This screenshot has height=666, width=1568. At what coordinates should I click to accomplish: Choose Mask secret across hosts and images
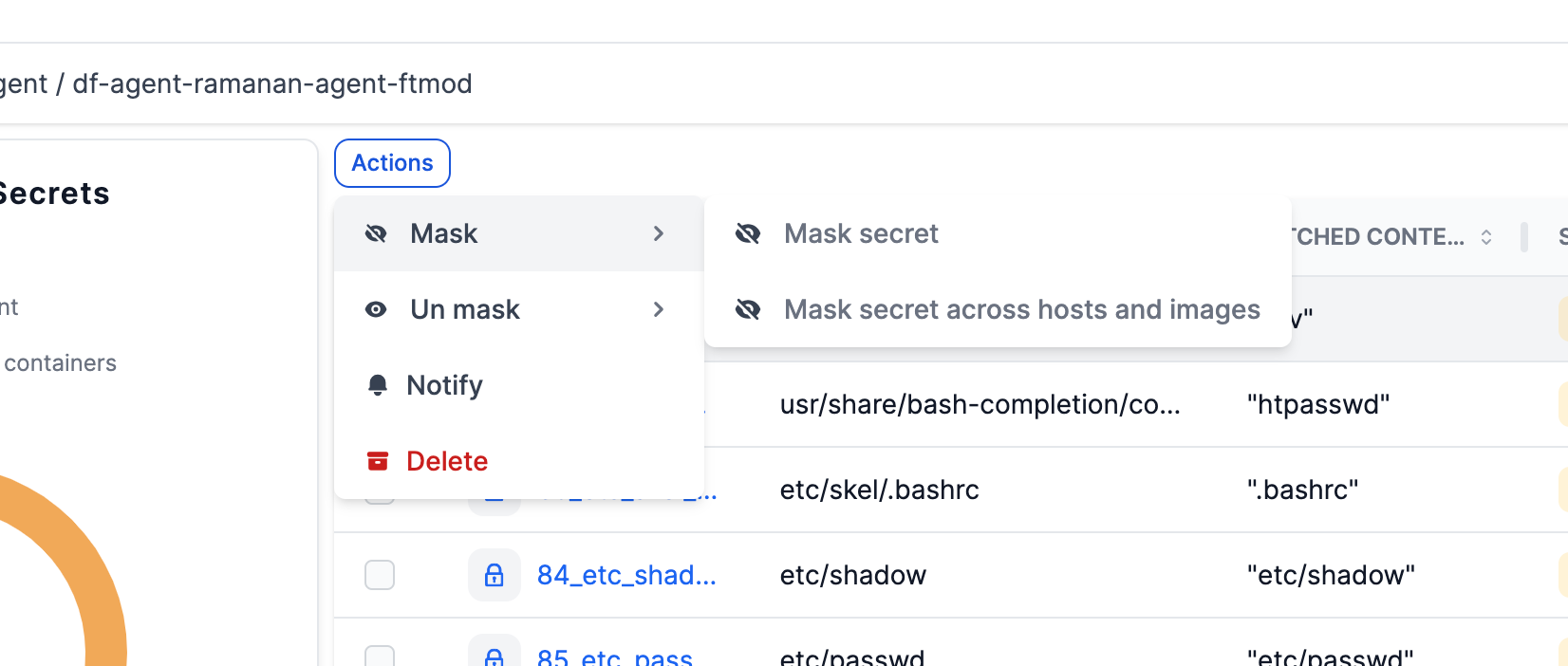1020,309
